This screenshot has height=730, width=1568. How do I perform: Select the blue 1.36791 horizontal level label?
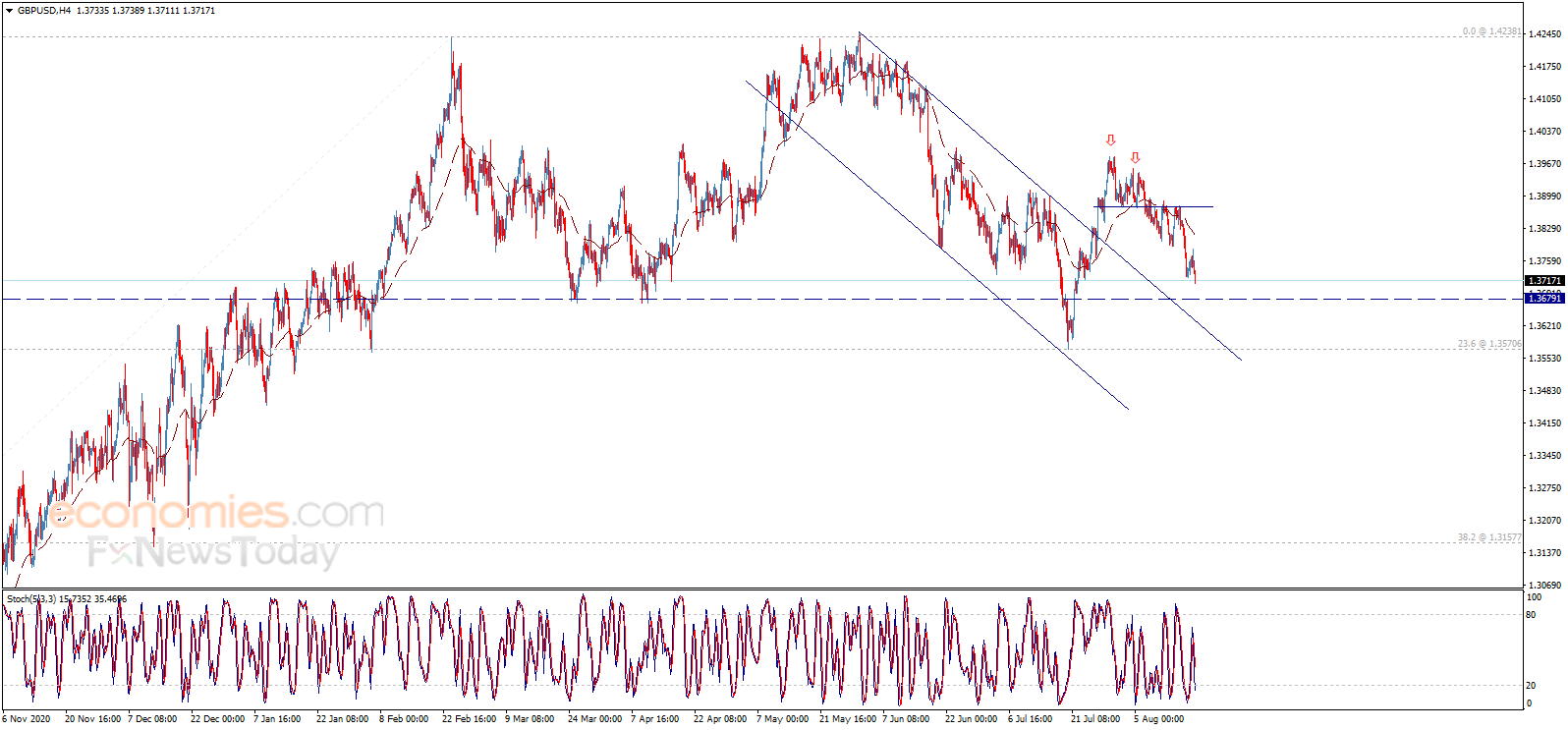tap(1543, 298)
